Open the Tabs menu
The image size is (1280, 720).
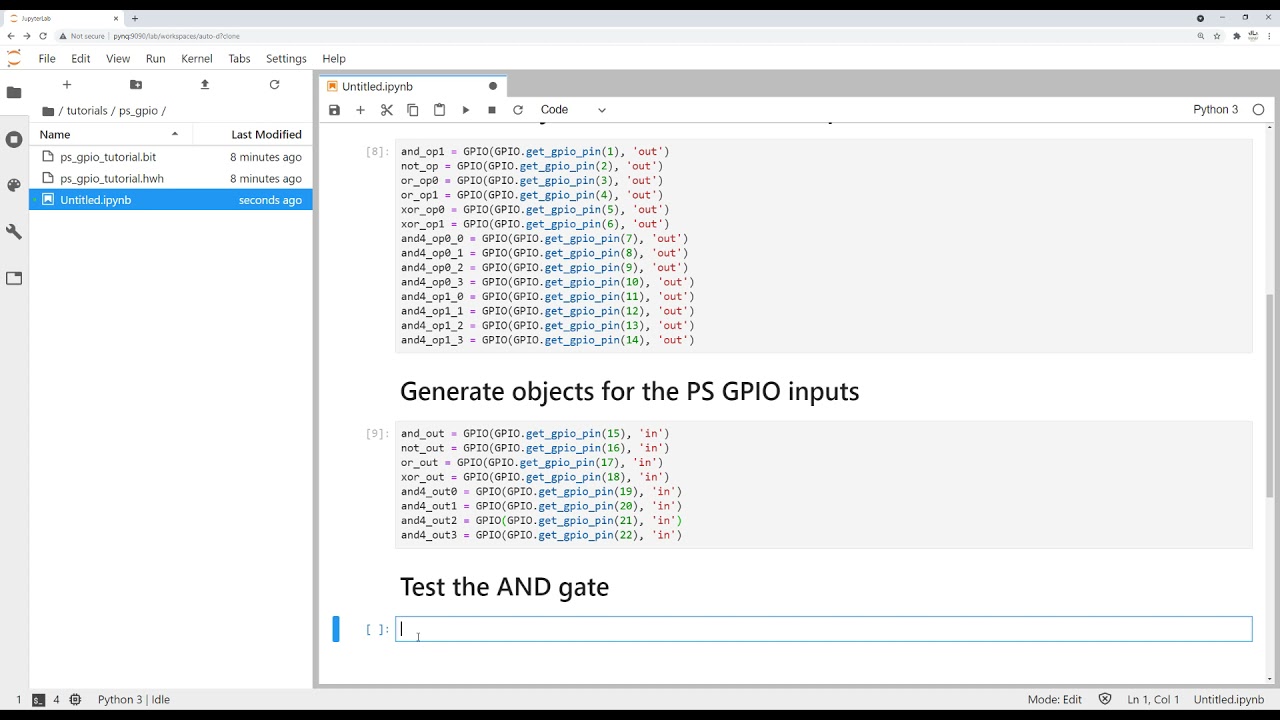(x=239, y=59)
